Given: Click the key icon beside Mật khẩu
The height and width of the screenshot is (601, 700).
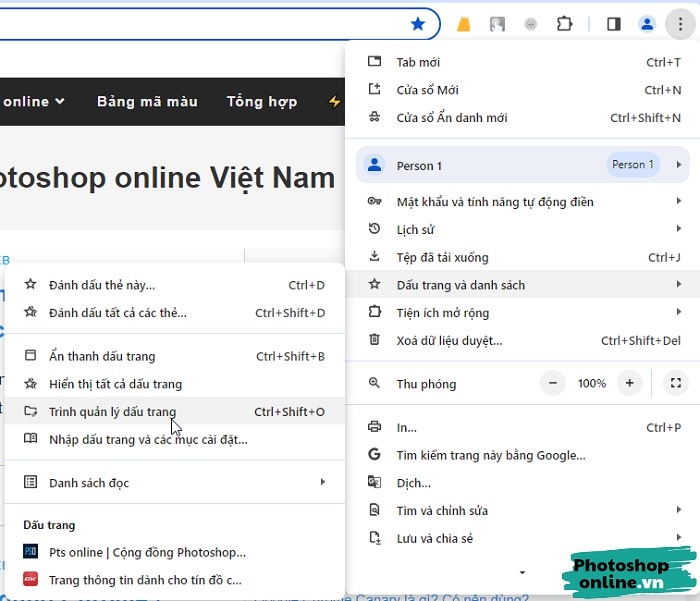Looking at the screenshot, I should pos(374,201).
